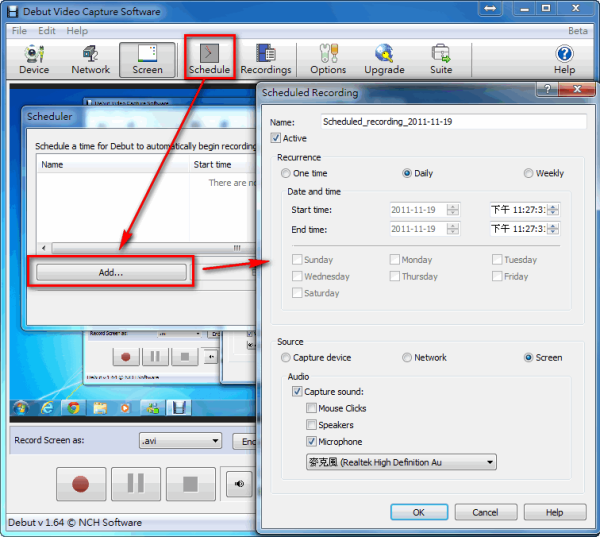The width and height of the screenshot is (600, 537).
Task: Check the Monday checkbox
Action: 395,260
